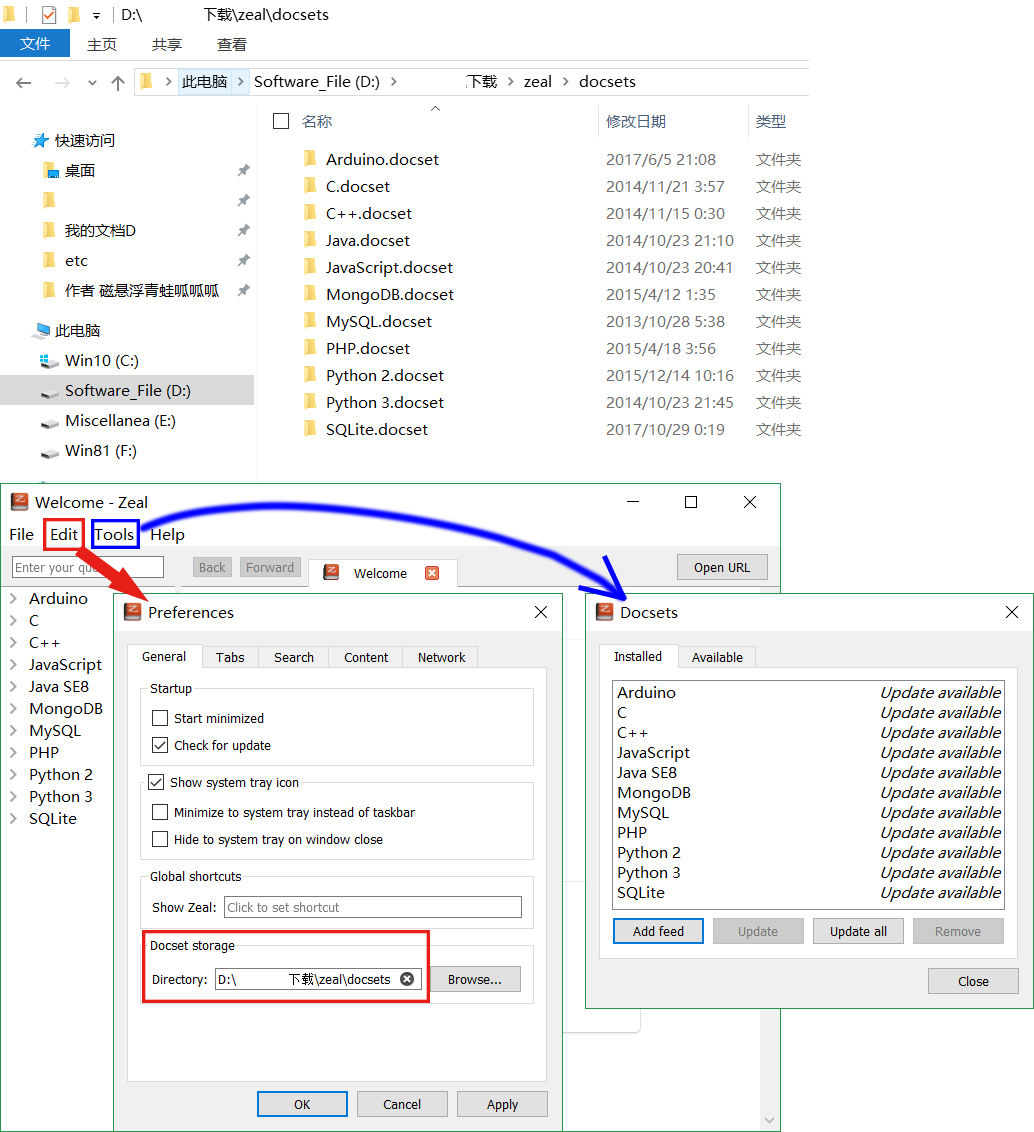Open Python 3.docset folder icon
Image resolution: width=1034 pixels, height=1132 pixels.
pyautogui.click(x=310, y=402)
